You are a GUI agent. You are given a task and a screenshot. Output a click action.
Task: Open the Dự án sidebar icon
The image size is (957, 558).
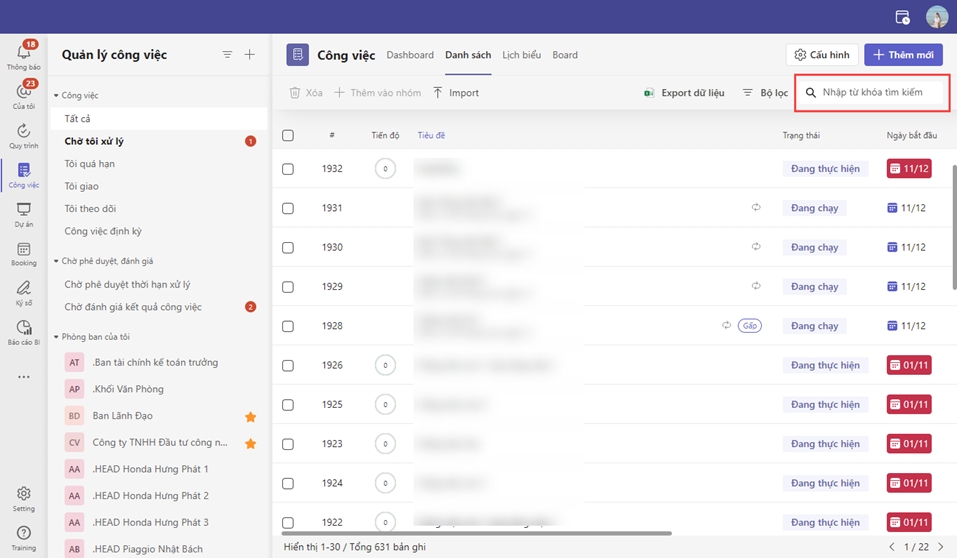24,210
